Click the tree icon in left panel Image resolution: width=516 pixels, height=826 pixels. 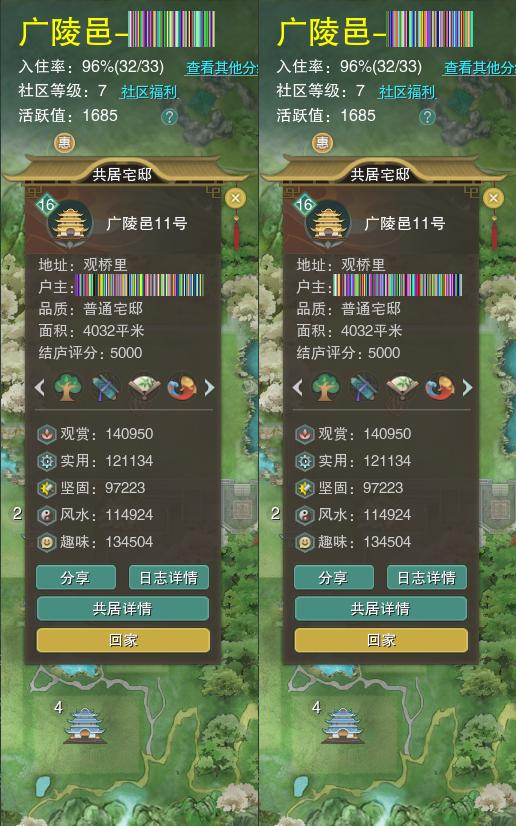68,388
